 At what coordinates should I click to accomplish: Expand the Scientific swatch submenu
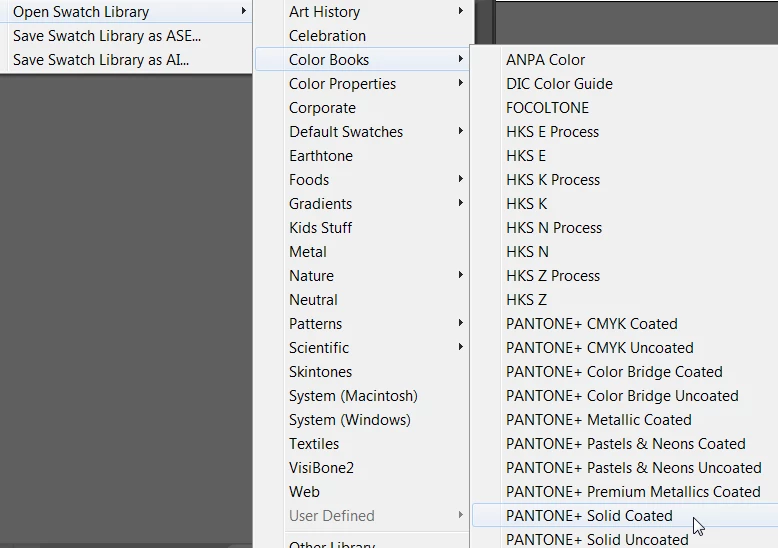[x=362, y=347]
